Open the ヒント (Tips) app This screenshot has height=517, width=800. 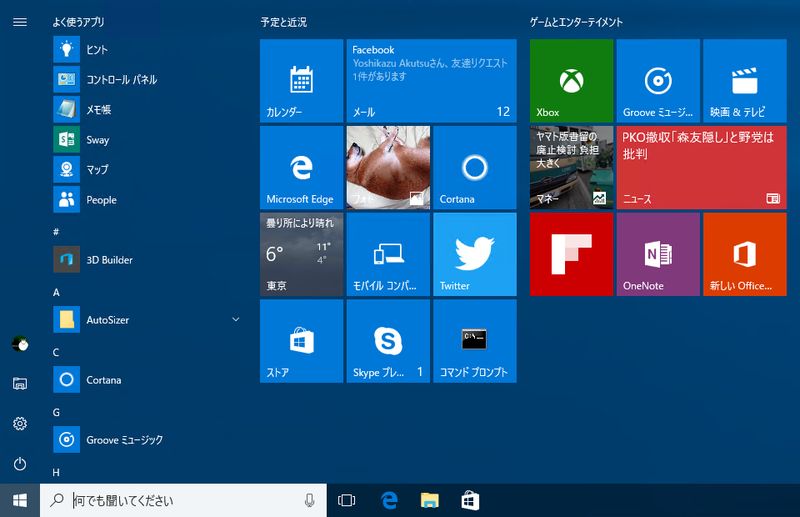click(x=148, y=50)
